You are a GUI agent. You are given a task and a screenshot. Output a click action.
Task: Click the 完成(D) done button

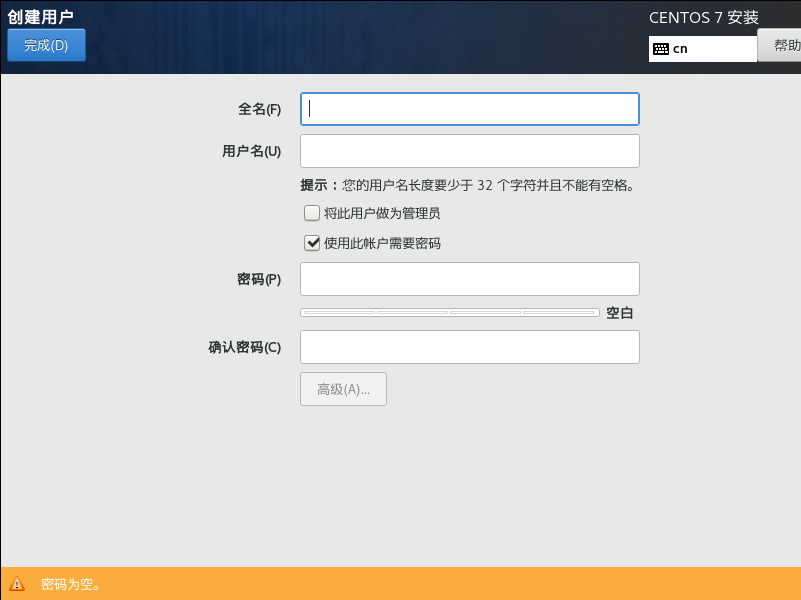46,45
